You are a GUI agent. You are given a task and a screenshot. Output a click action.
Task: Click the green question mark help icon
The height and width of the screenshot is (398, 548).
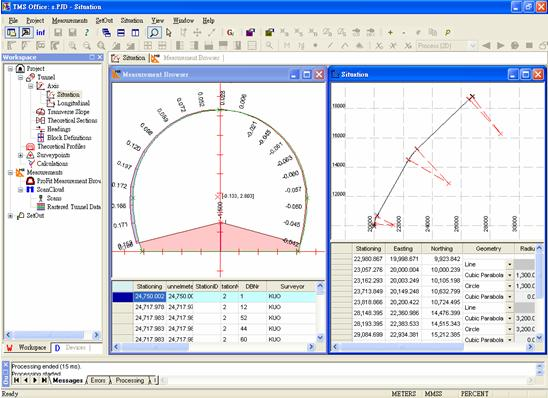point(87,33)
